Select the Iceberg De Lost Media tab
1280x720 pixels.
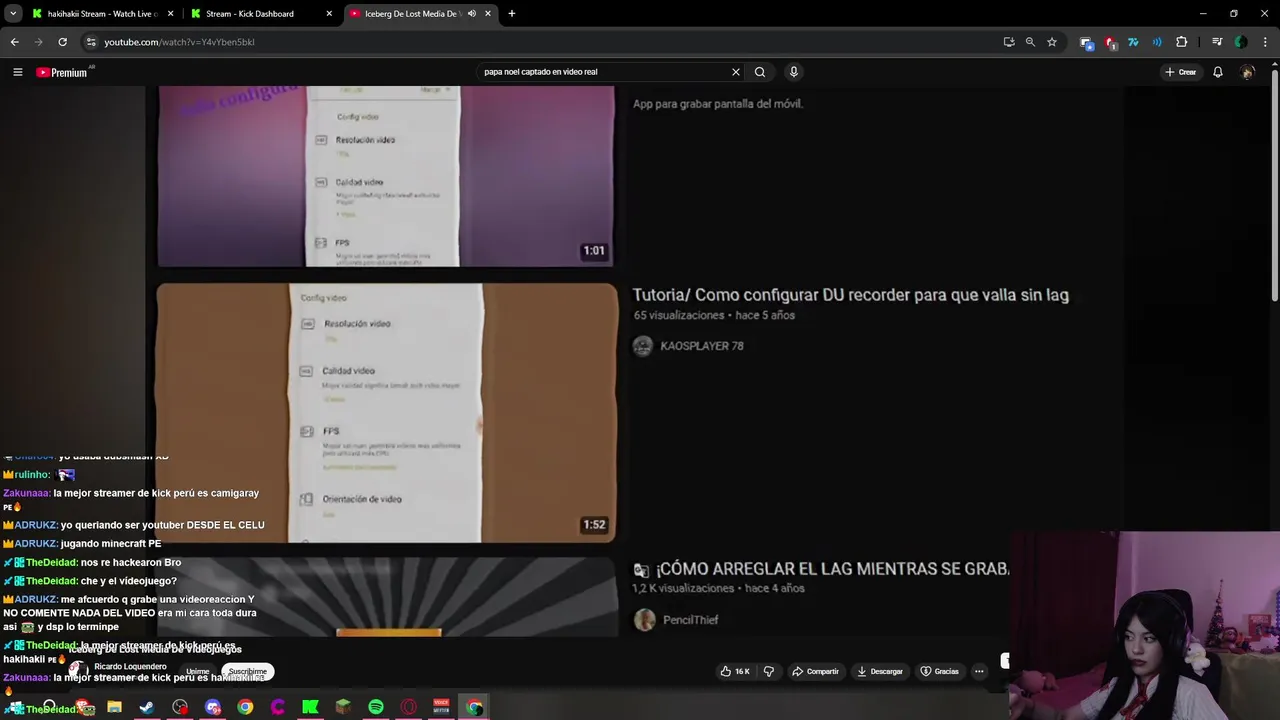pyautogui.click(x=410, y=14)
